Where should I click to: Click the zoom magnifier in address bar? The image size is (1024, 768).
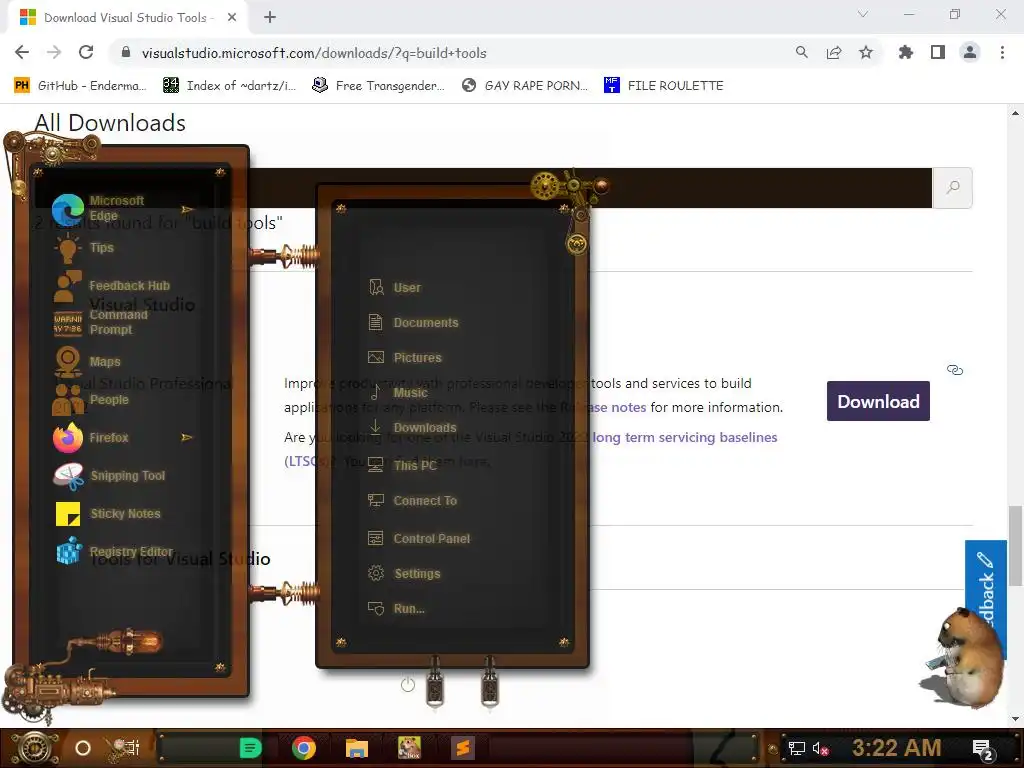tap(801, 52)
